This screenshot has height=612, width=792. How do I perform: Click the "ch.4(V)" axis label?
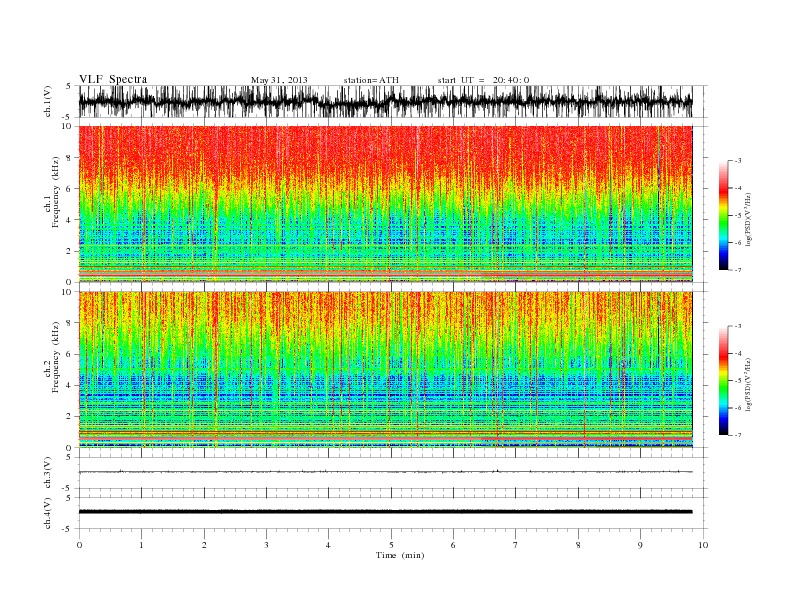coord(47,513)
